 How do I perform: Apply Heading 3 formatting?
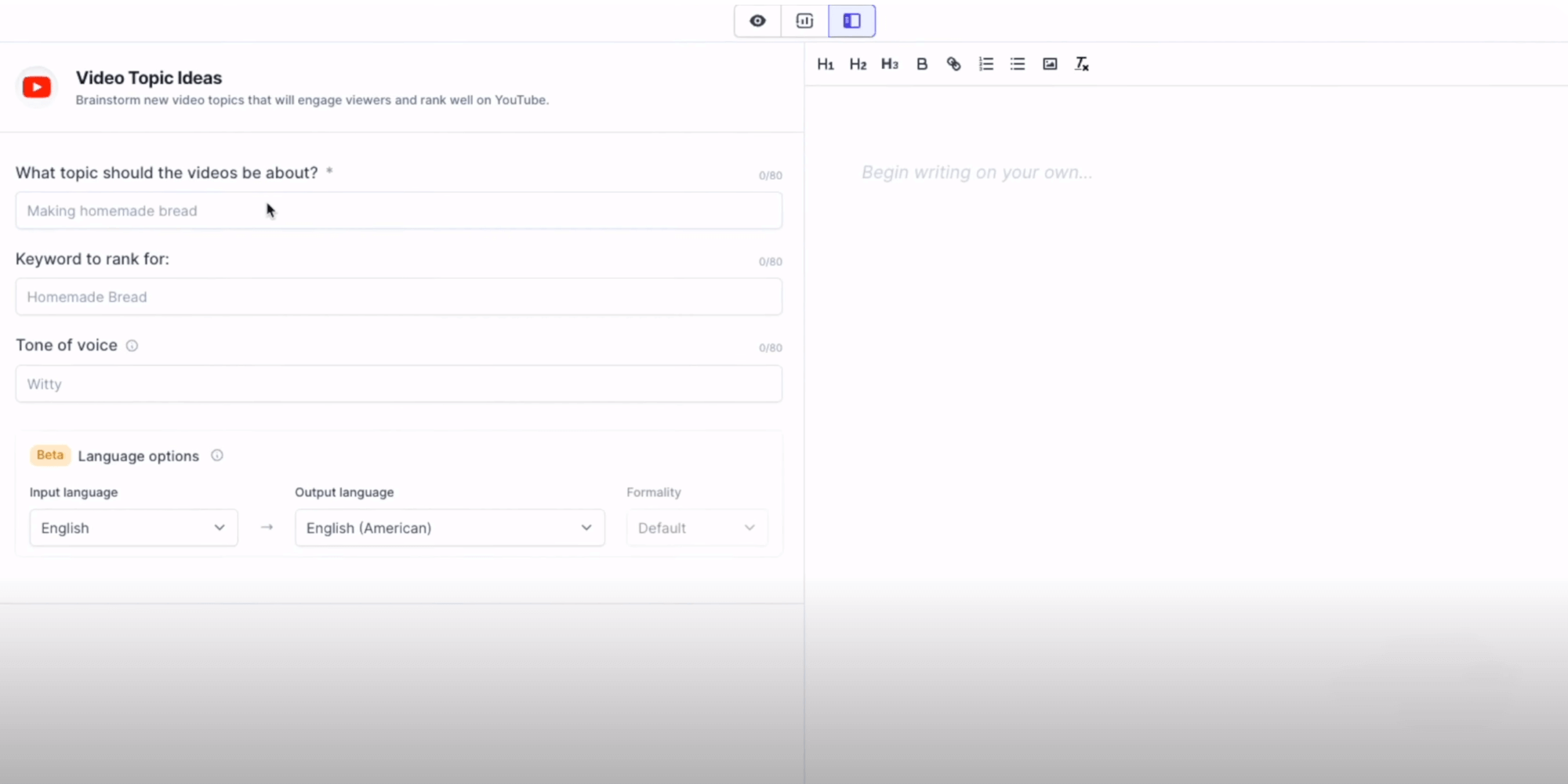click(890, 64)
